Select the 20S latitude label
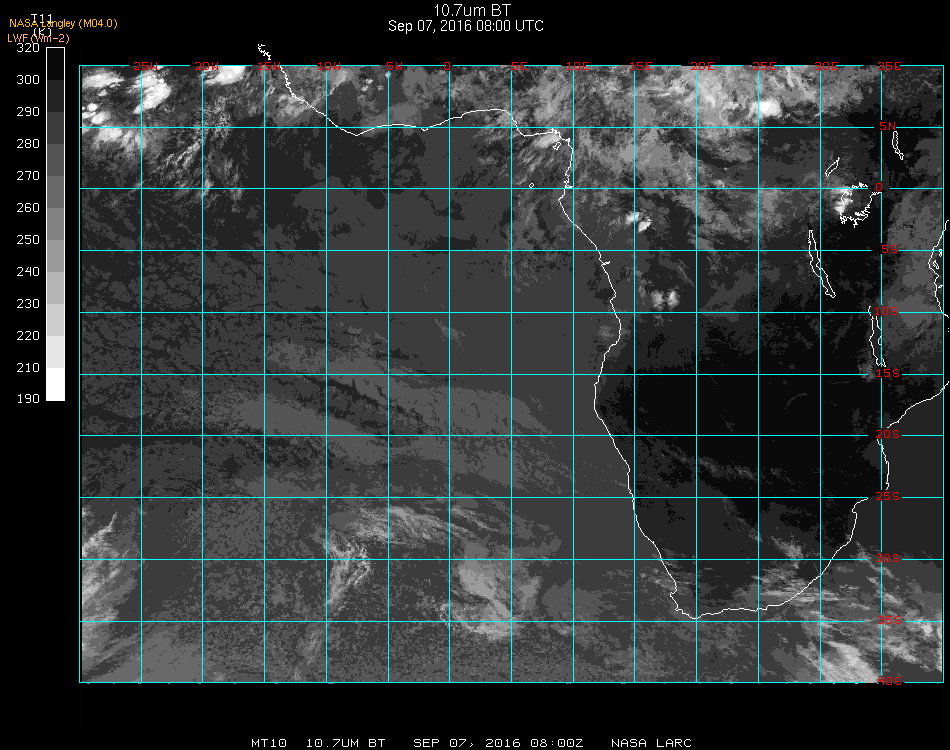The width and height of the screenshot is (950, 750). [x=888, y=434]
